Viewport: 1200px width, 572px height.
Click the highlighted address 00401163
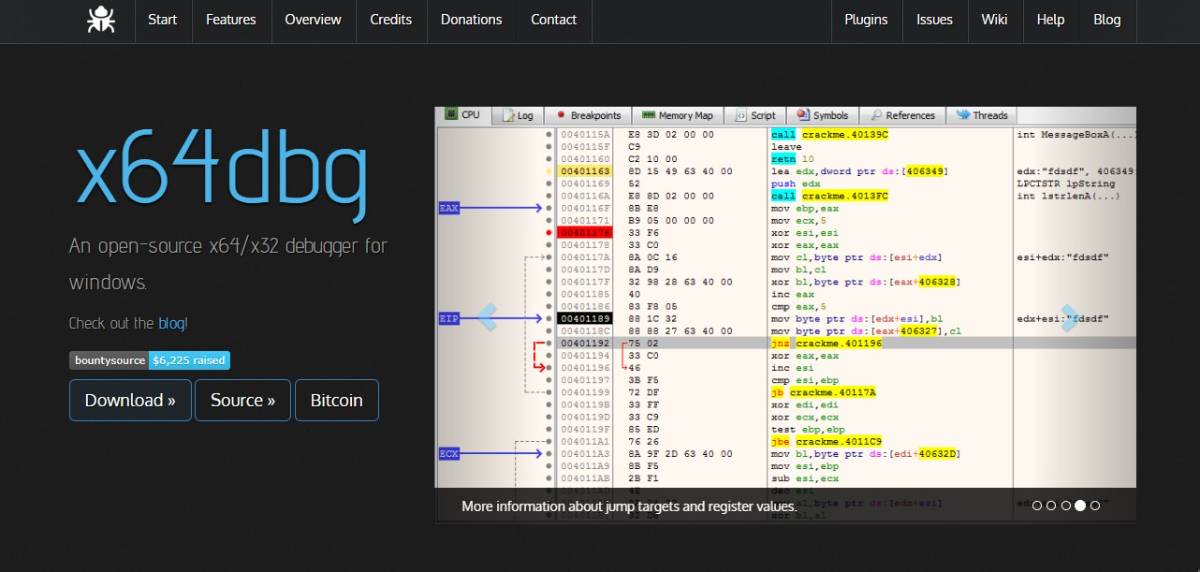pos(585,171)
